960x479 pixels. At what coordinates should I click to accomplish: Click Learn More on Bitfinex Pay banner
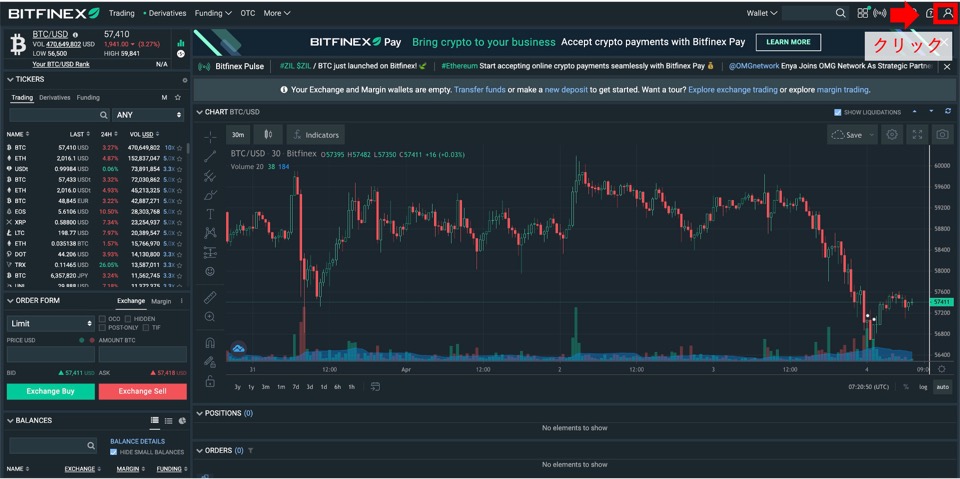tap(788, 42)
